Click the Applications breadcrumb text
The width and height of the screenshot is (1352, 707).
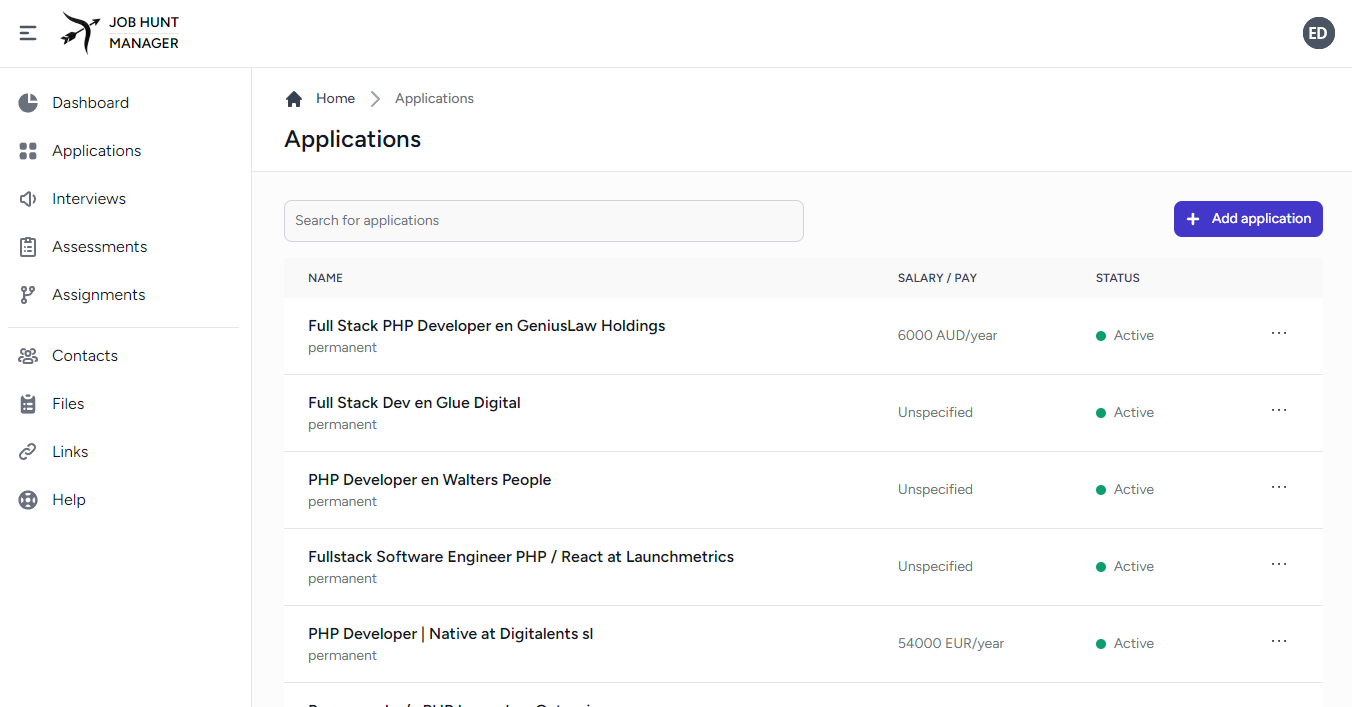click(434, 99)
